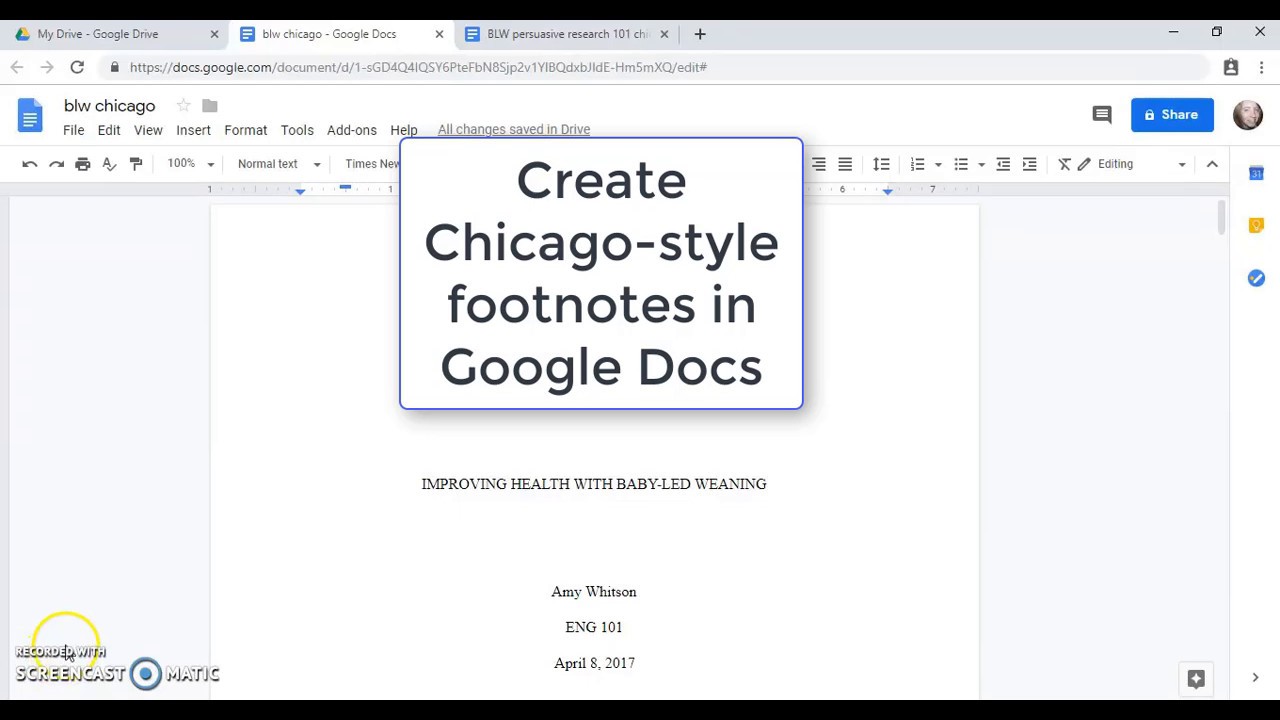Expand the zoom 100% dropdown
The image size is (1280, 720).
click(x=190, y=164)
